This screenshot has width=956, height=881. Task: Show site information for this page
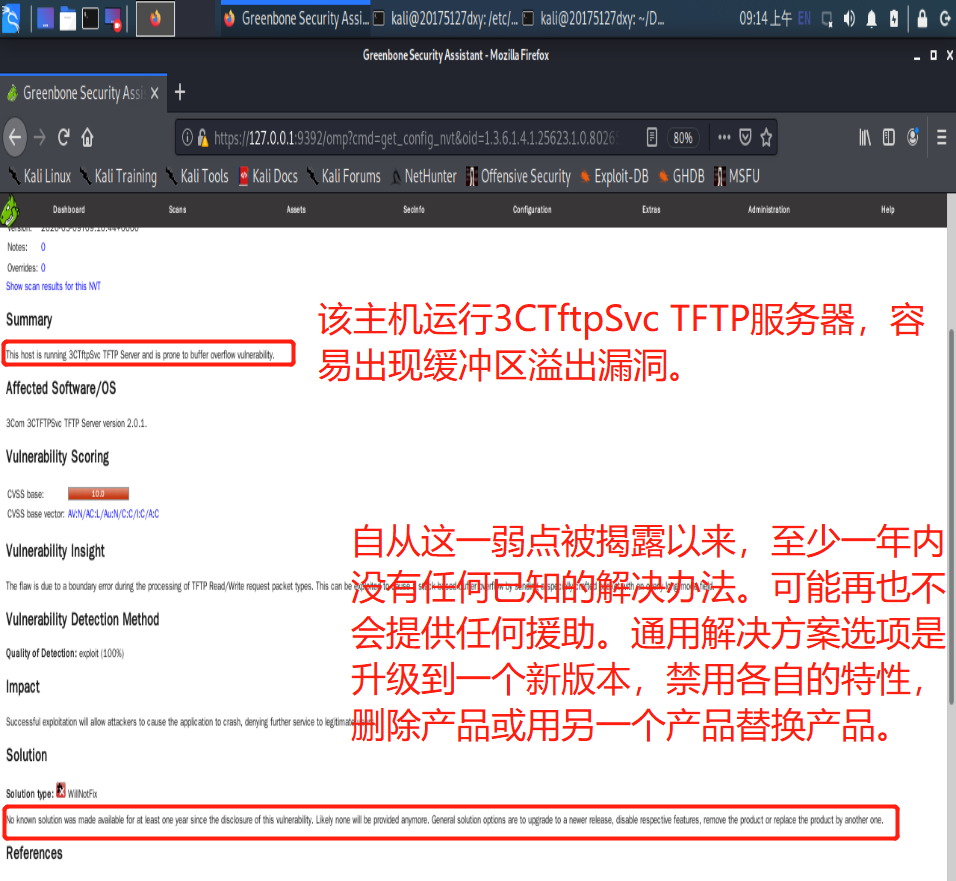188,138
